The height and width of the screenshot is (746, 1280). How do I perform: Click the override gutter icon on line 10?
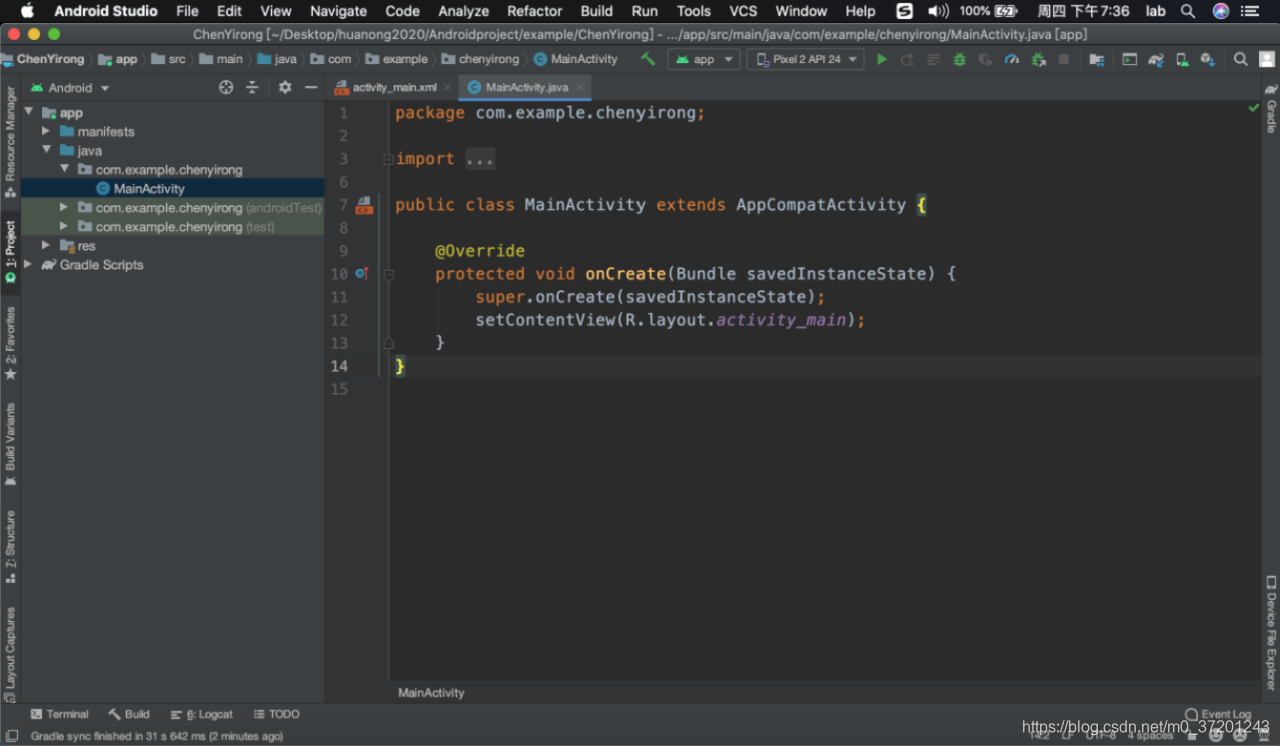(x=362, y=273)
